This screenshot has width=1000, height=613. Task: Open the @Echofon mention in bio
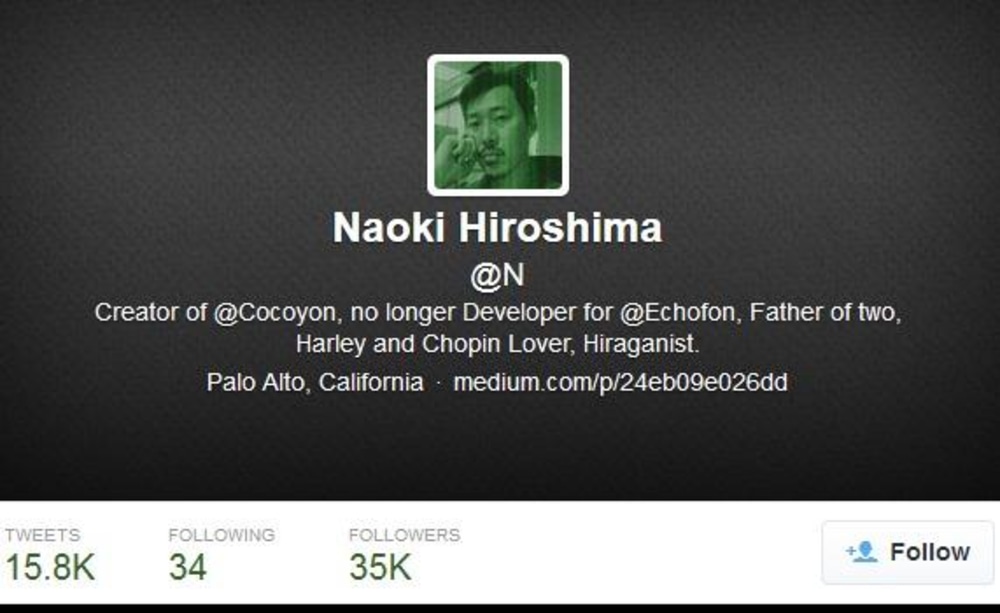(677, 313)
